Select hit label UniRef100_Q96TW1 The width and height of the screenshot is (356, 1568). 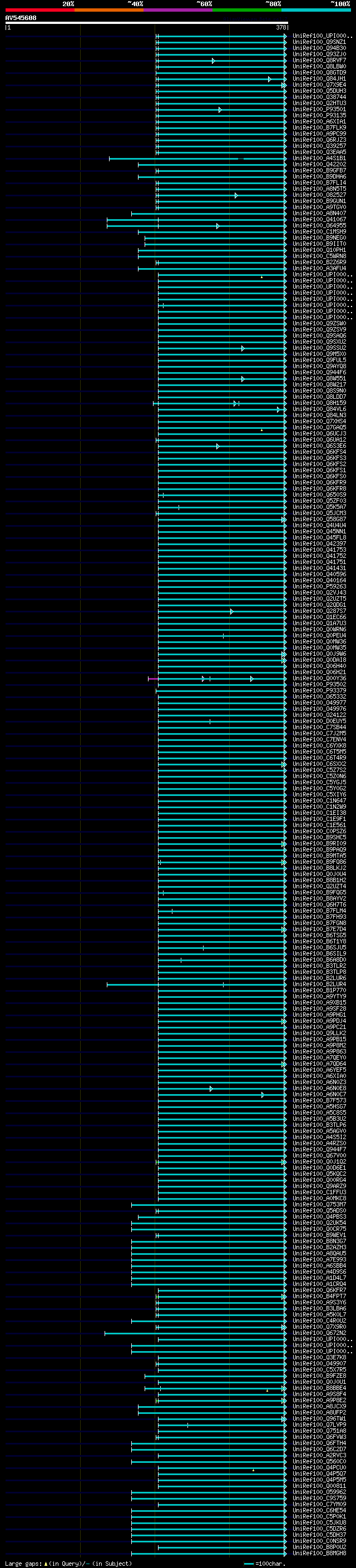[x=319, y=1418]
